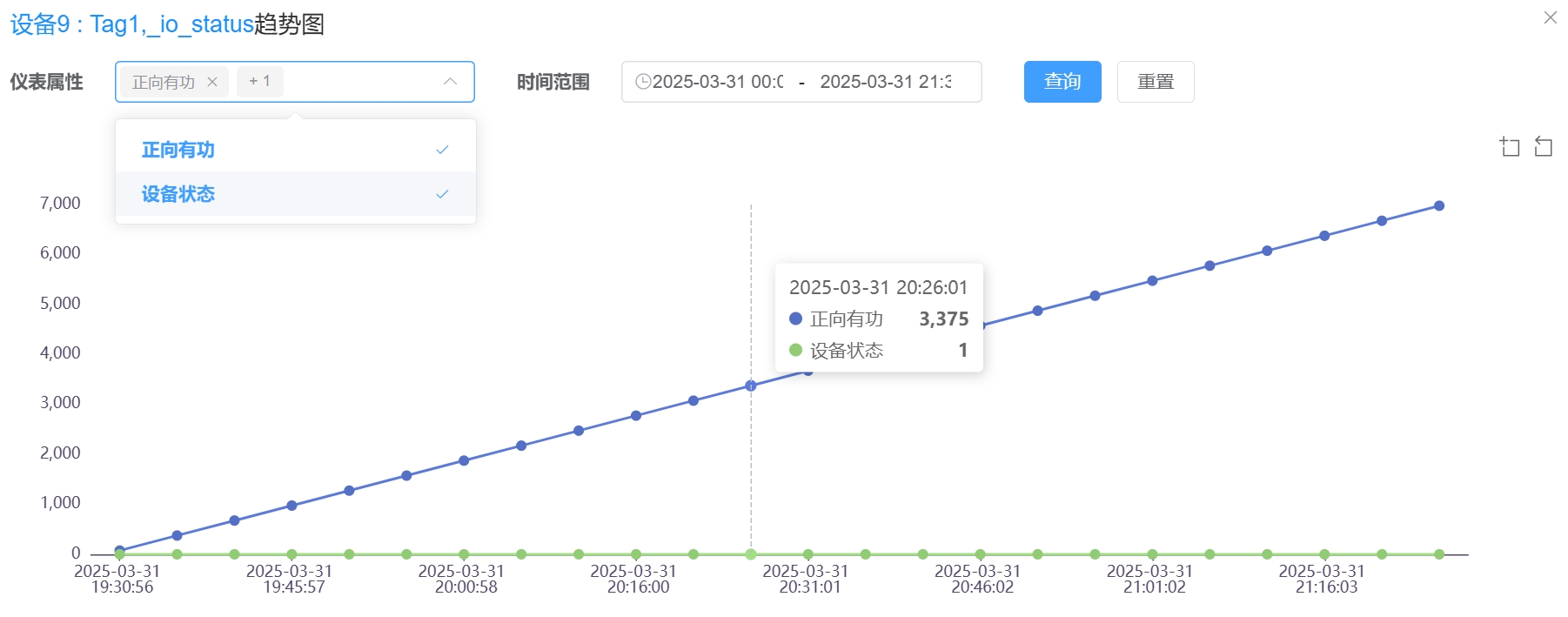This screenshot has width=1568, height=617.
Task: Click the x-axis label 21:01:02
Action: tap(1155, 587)
